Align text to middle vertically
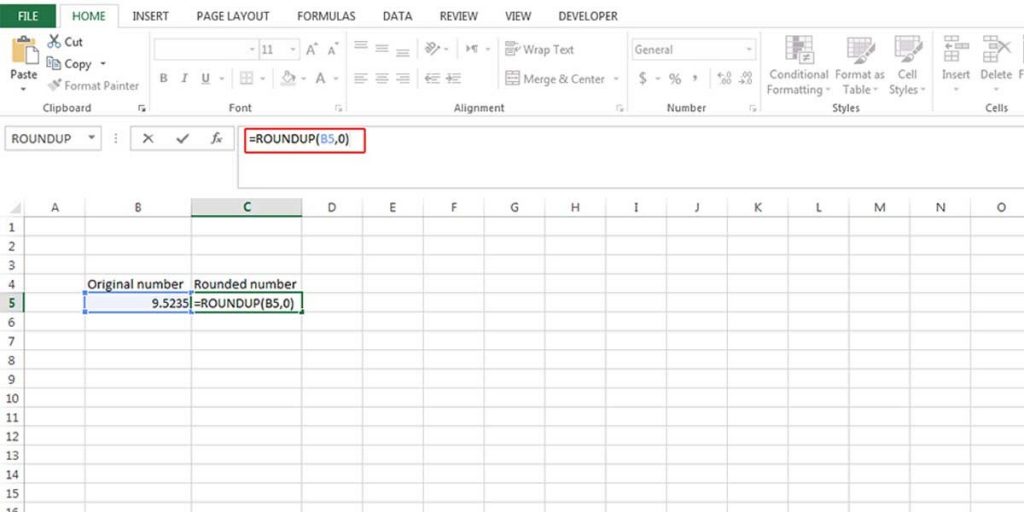 pos(382,48)
